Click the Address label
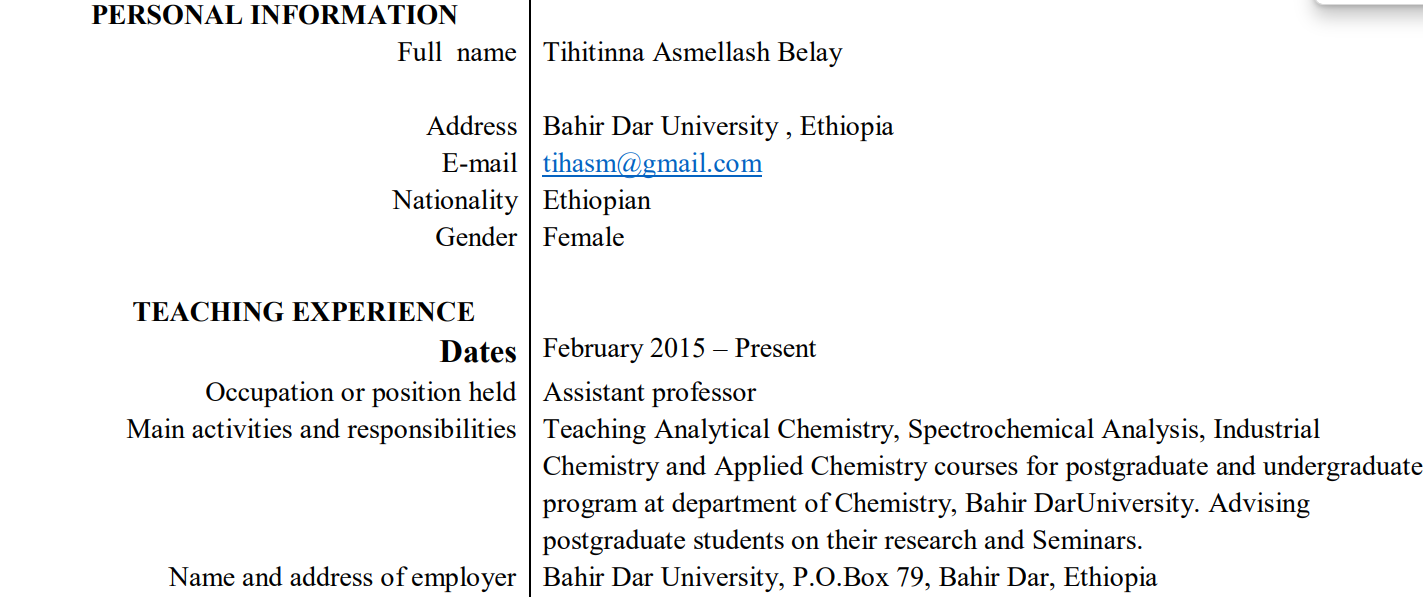The height and width of the screenshot is (597, 1423). point(472,127)
